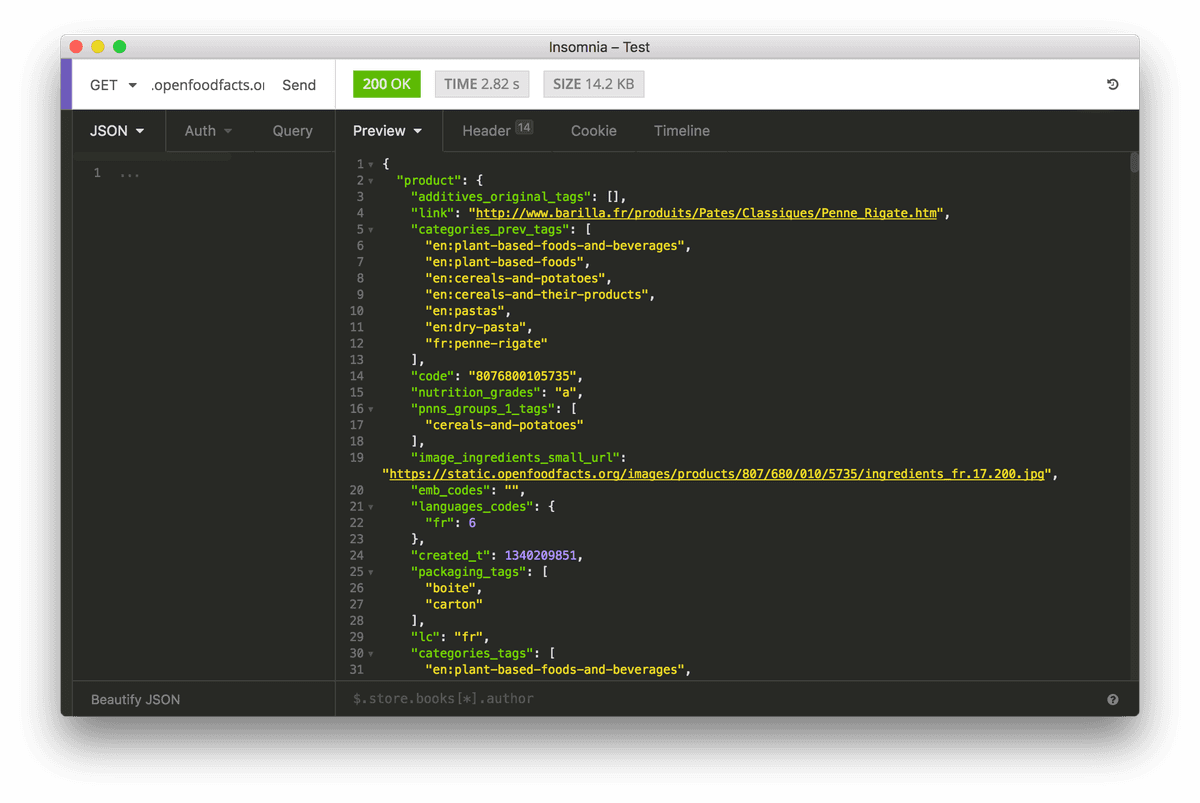The width and height of the screenshot is (1200, 803).
Task: Click the "link" key on line 4
Action: (432, 213)
